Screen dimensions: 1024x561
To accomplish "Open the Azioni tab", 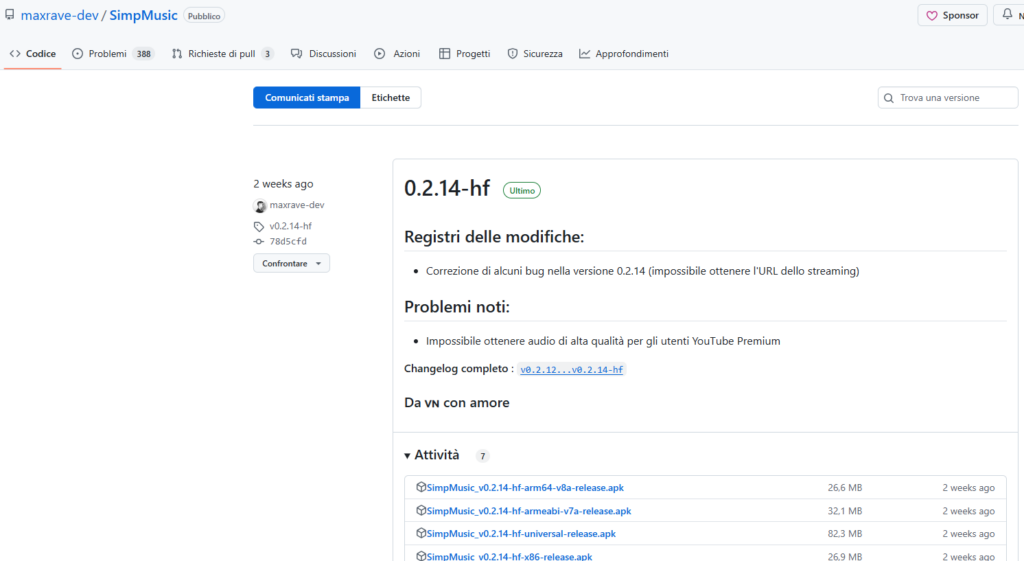I will 397,54.
